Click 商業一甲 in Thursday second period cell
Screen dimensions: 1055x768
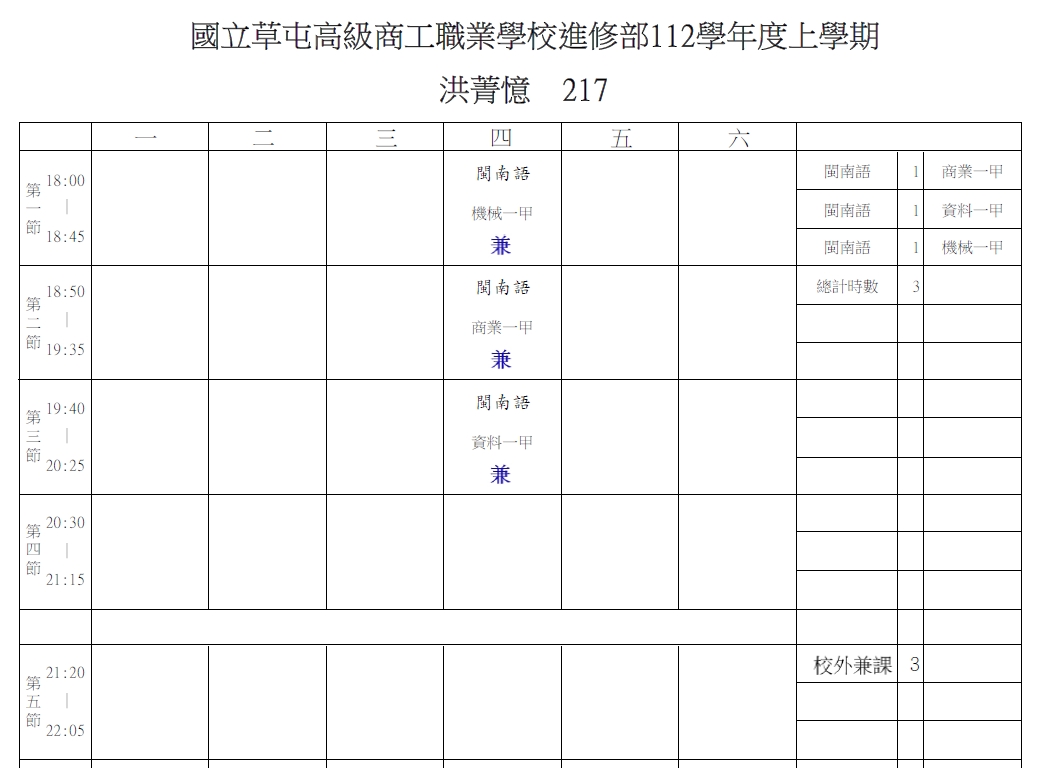[502, 327]
